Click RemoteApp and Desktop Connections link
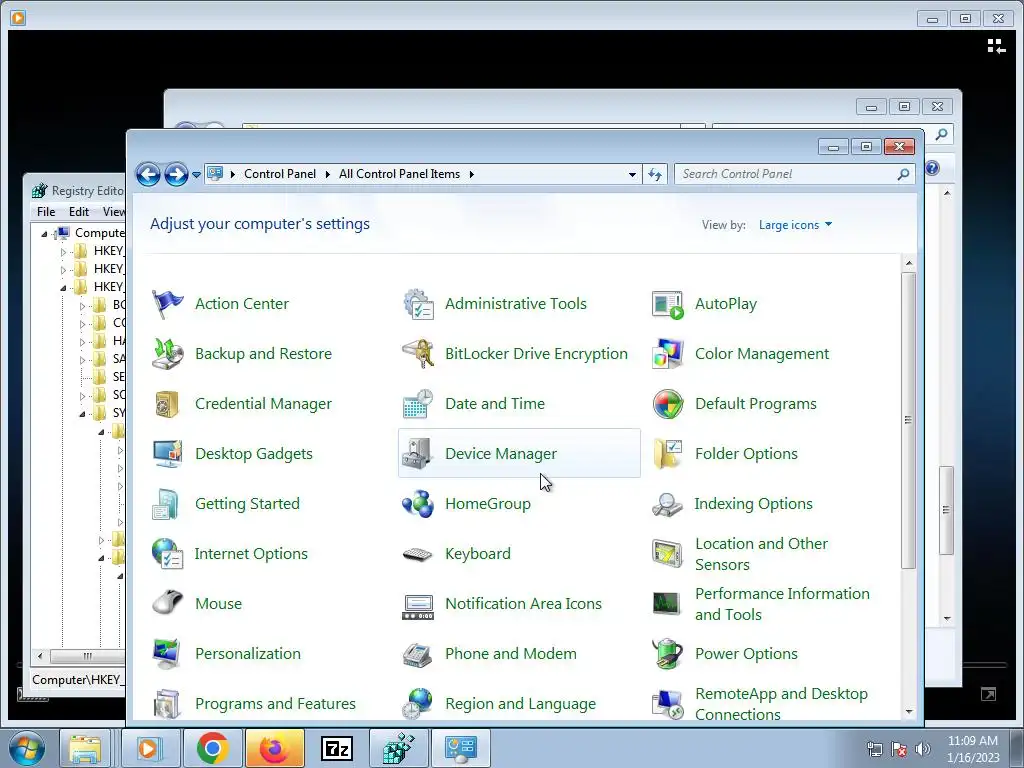The image size is (1024, 768). pos(781,704)
